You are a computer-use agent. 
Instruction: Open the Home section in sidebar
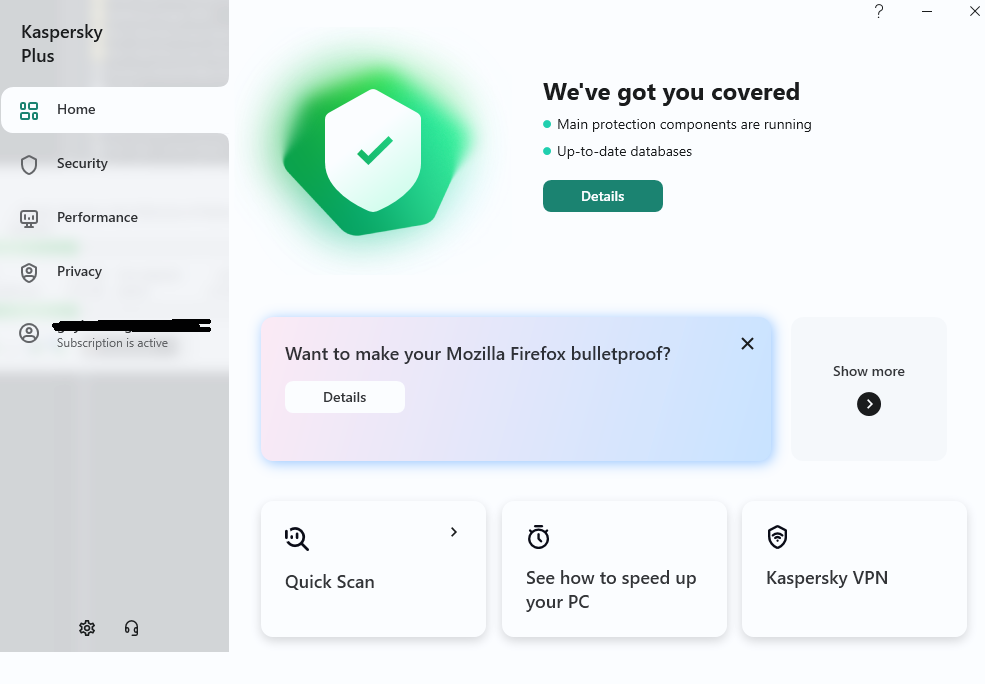coord(76,109)
